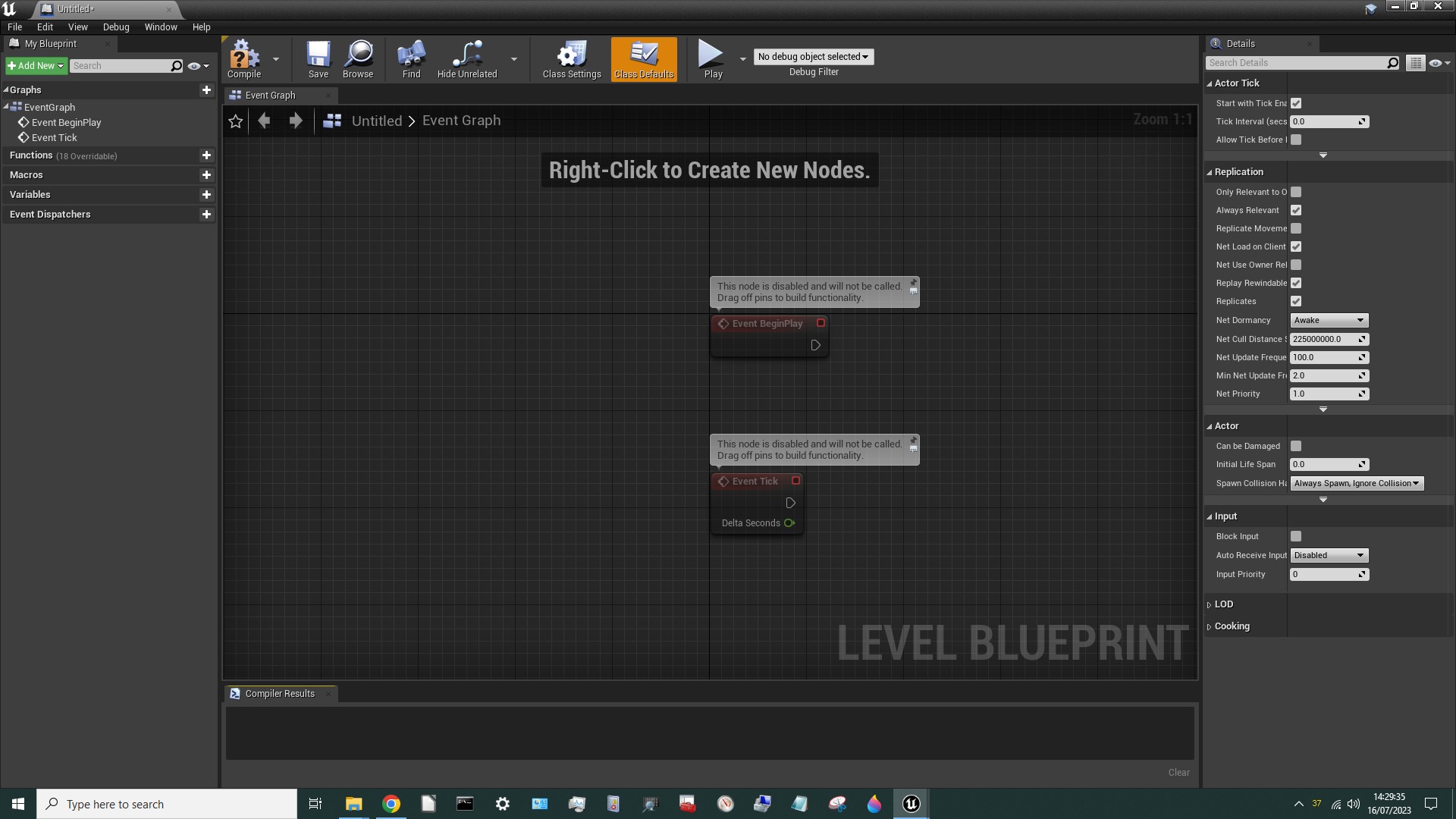This screenshot has height=819, width=1456.
Task: Open Class Defaults
Action: pos(644,59)
